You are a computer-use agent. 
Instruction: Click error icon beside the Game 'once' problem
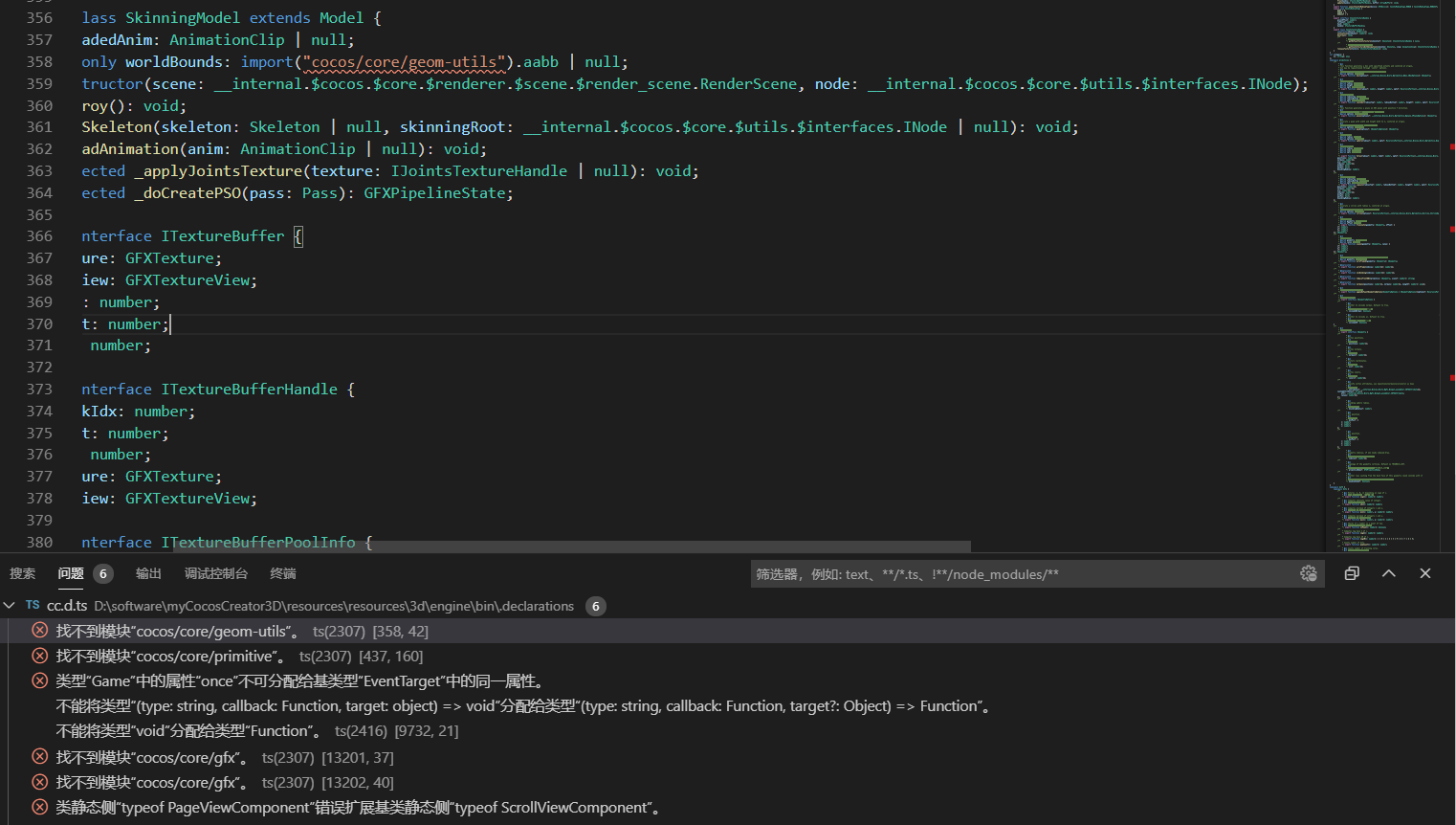(40, 680)
